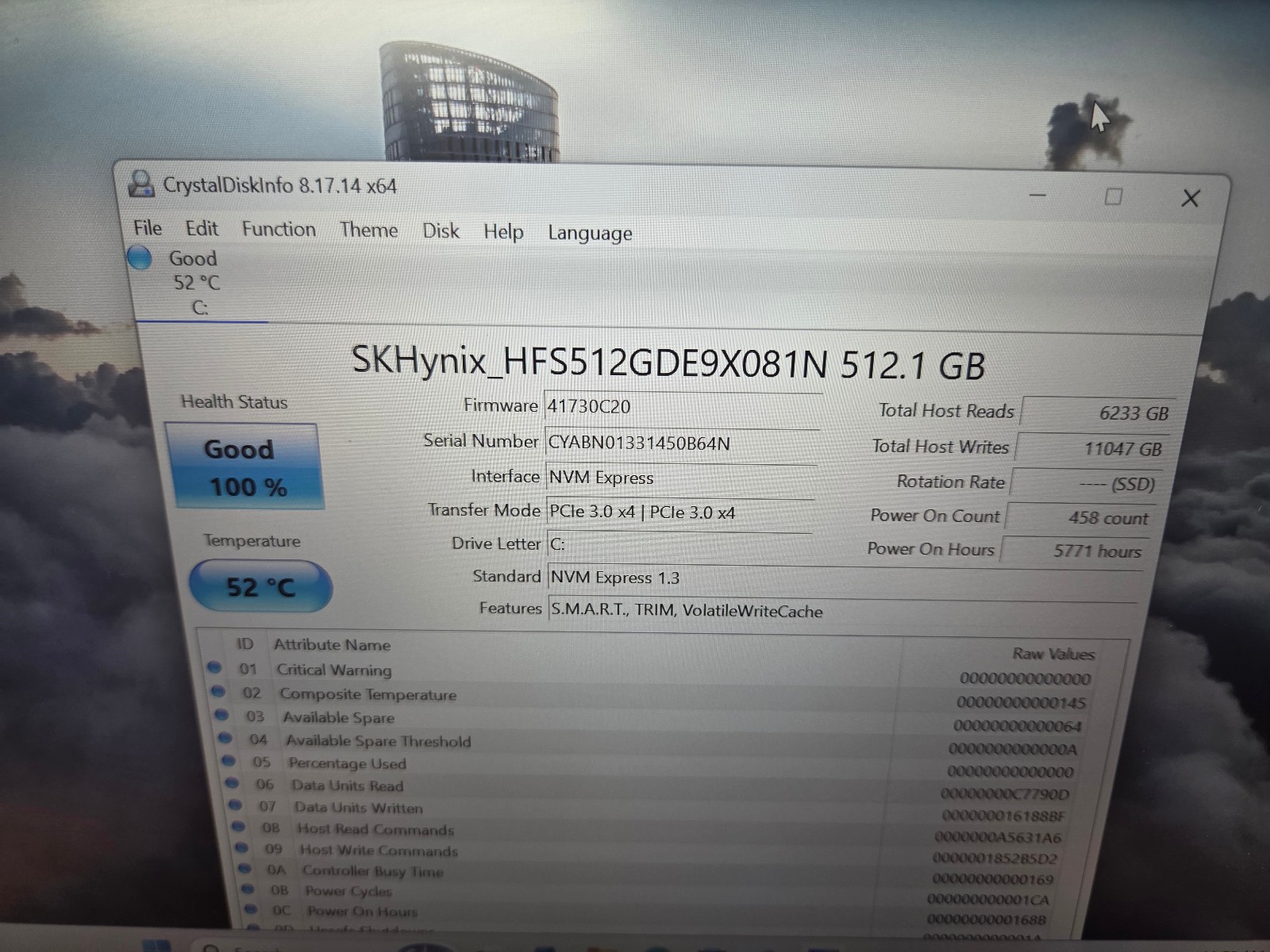Click the status dot beside Data Units Read
Screen dimensions: 1270x952
point(232,783)
